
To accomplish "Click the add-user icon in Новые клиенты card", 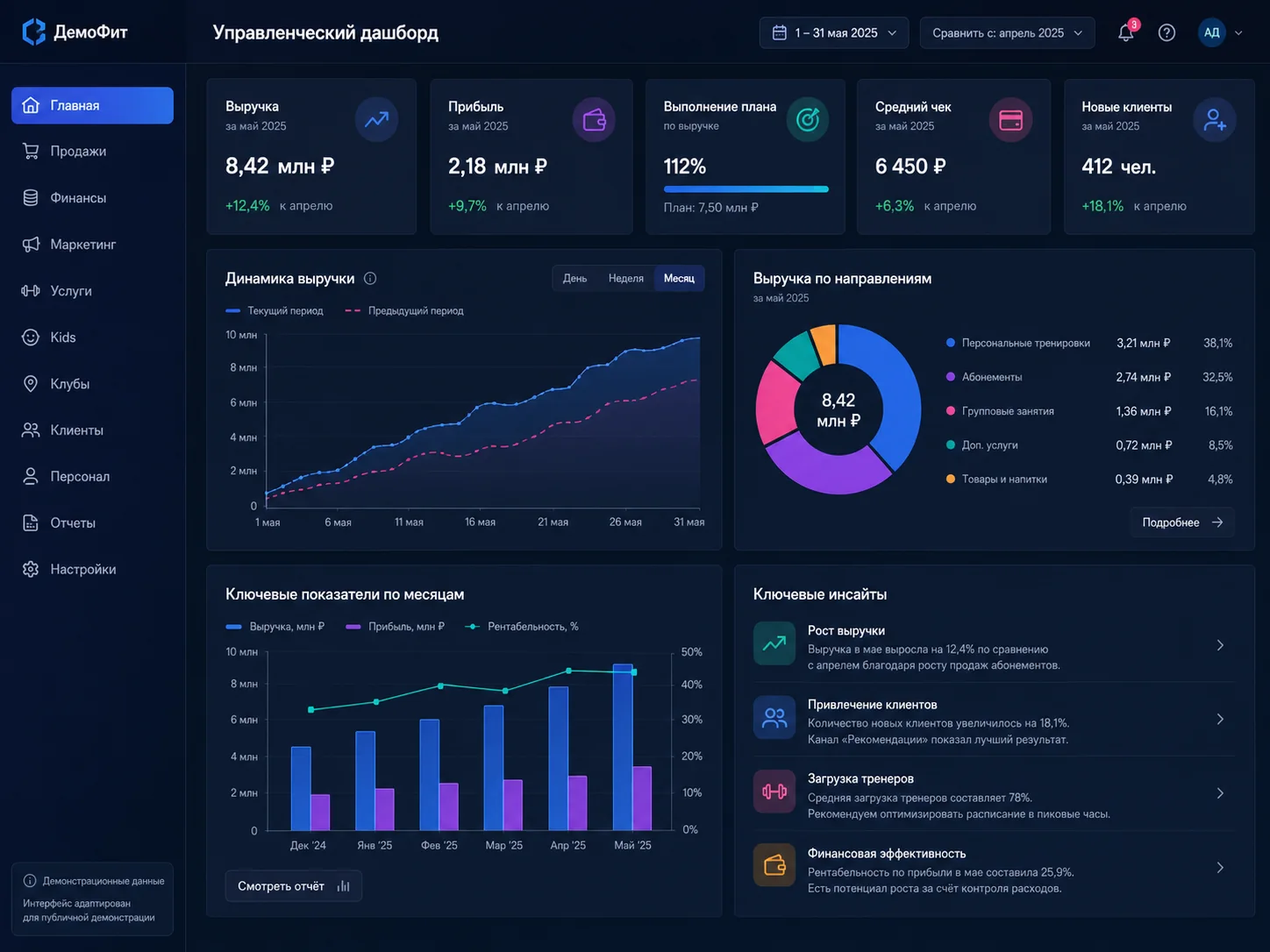I will coord(1215,120).
